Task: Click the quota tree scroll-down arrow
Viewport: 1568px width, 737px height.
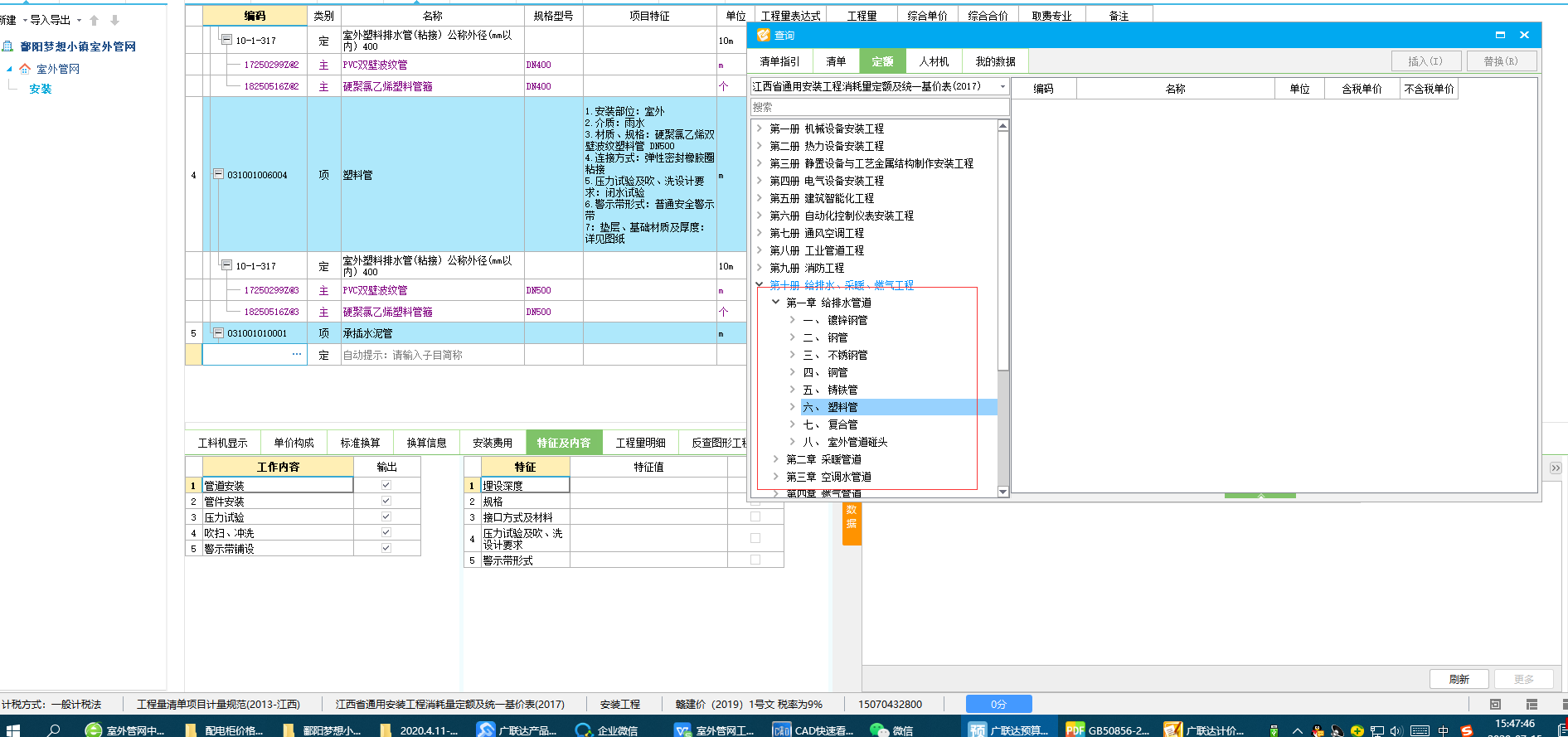Action: tap(1002, 492)
